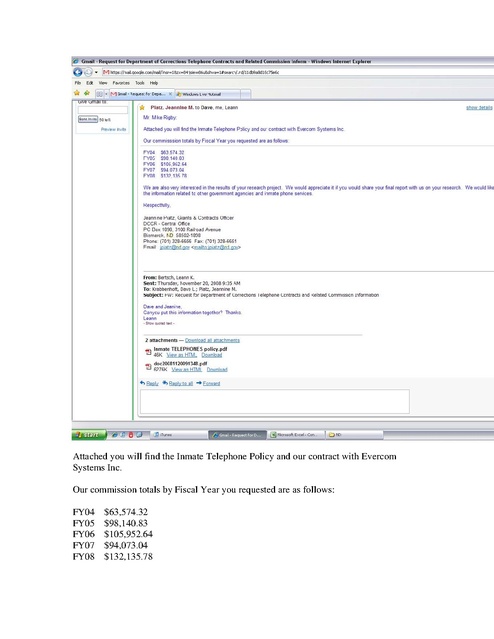Viewport: 494px width, 639px height.
Task: Switch to Microsoft Excel taskbar button
Action: point(296,435)
